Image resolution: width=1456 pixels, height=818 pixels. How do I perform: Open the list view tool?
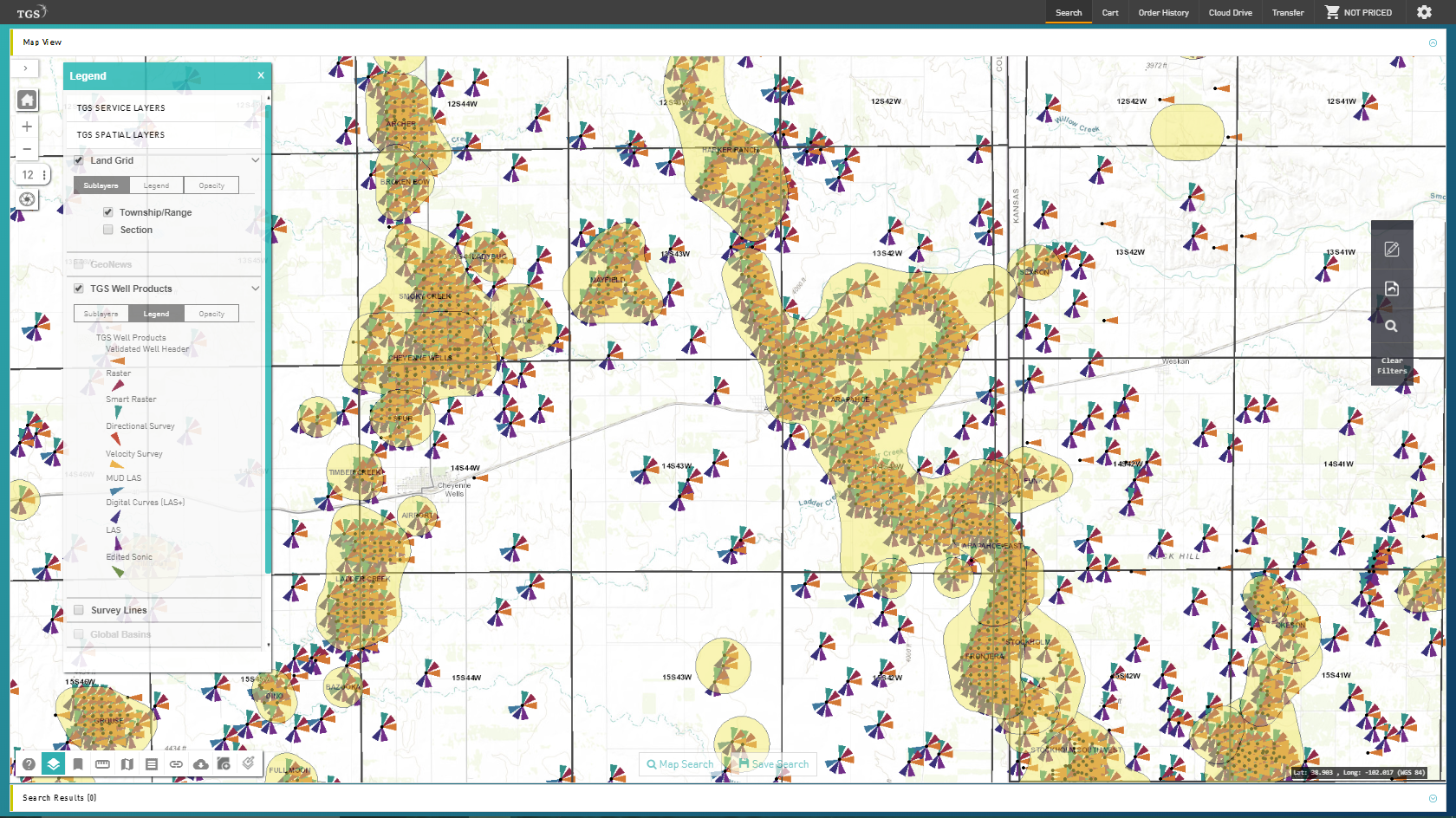tap(152, 764)
